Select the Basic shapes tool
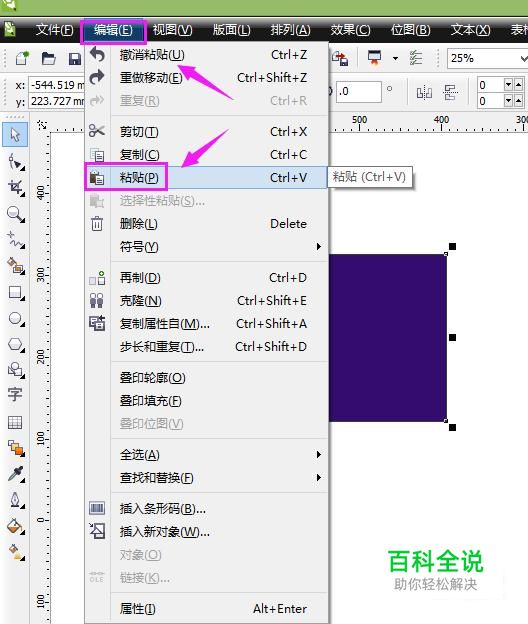The height and width of the screenshot is (624, 528). (16, 370)
